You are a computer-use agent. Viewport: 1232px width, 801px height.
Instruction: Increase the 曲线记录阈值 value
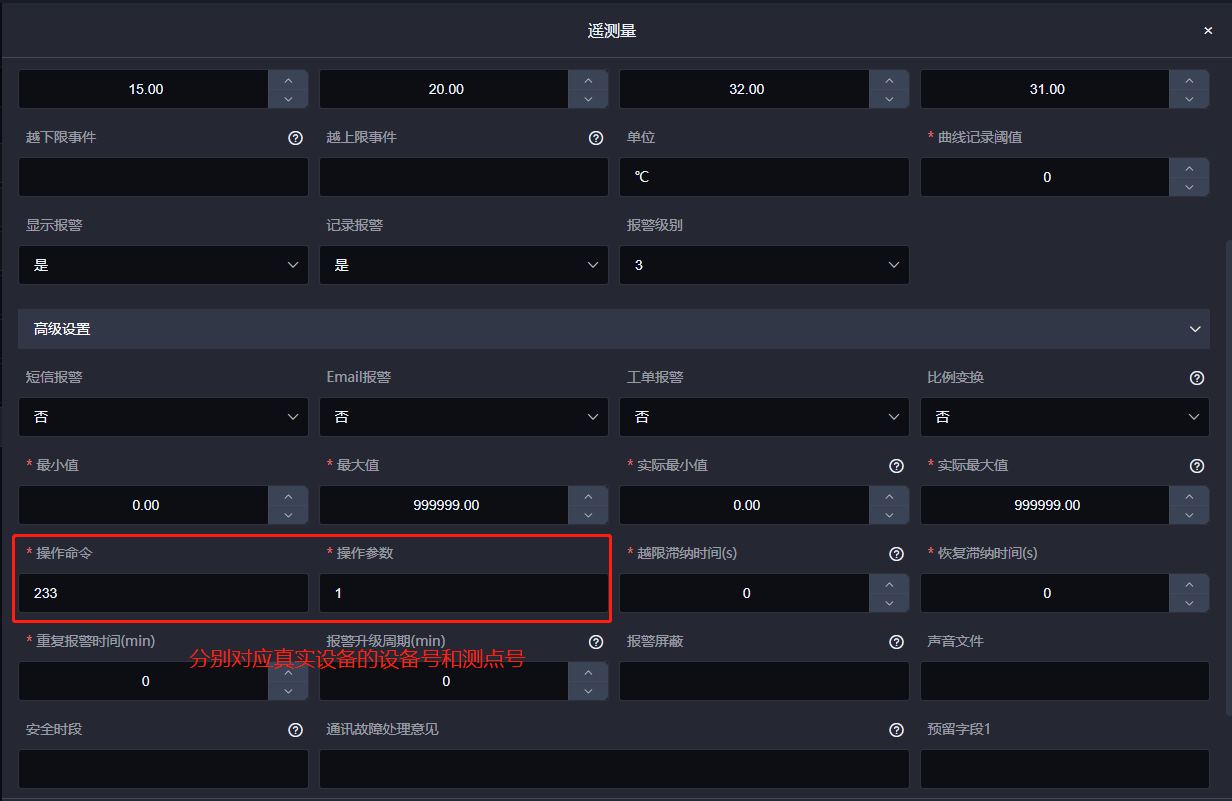pyautogui.click(x=1189, y=168)
